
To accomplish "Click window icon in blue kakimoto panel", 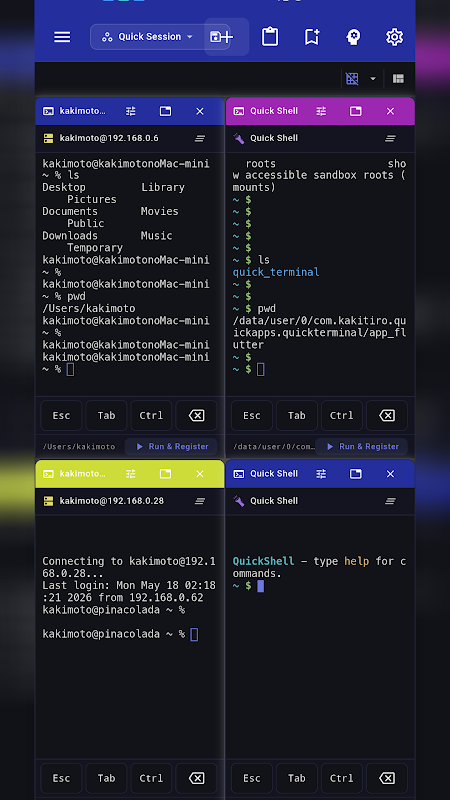I will (165, 111).
